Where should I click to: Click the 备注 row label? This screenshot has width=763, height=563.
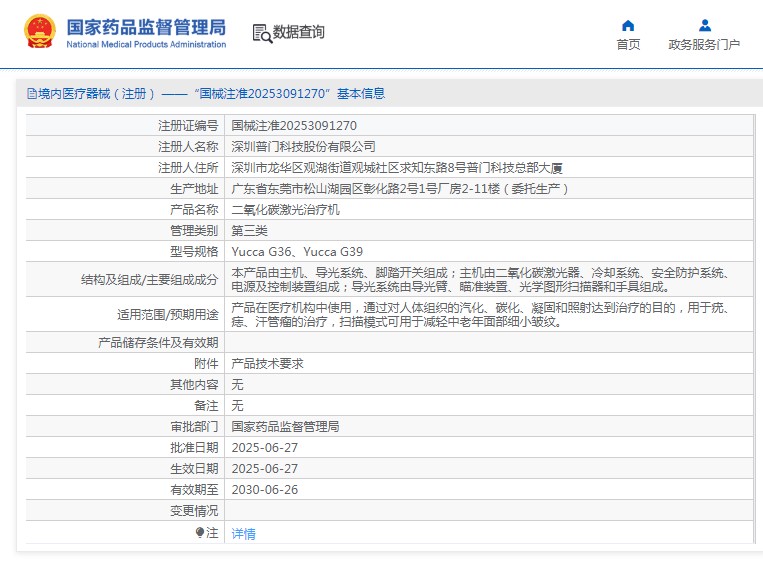tap(206, 405)
